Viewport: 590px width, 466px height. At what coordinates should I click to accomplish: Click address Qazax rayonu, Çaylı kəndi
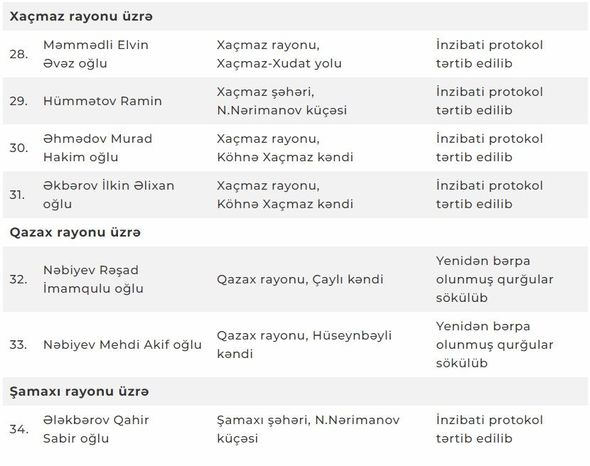coord(300,279)
